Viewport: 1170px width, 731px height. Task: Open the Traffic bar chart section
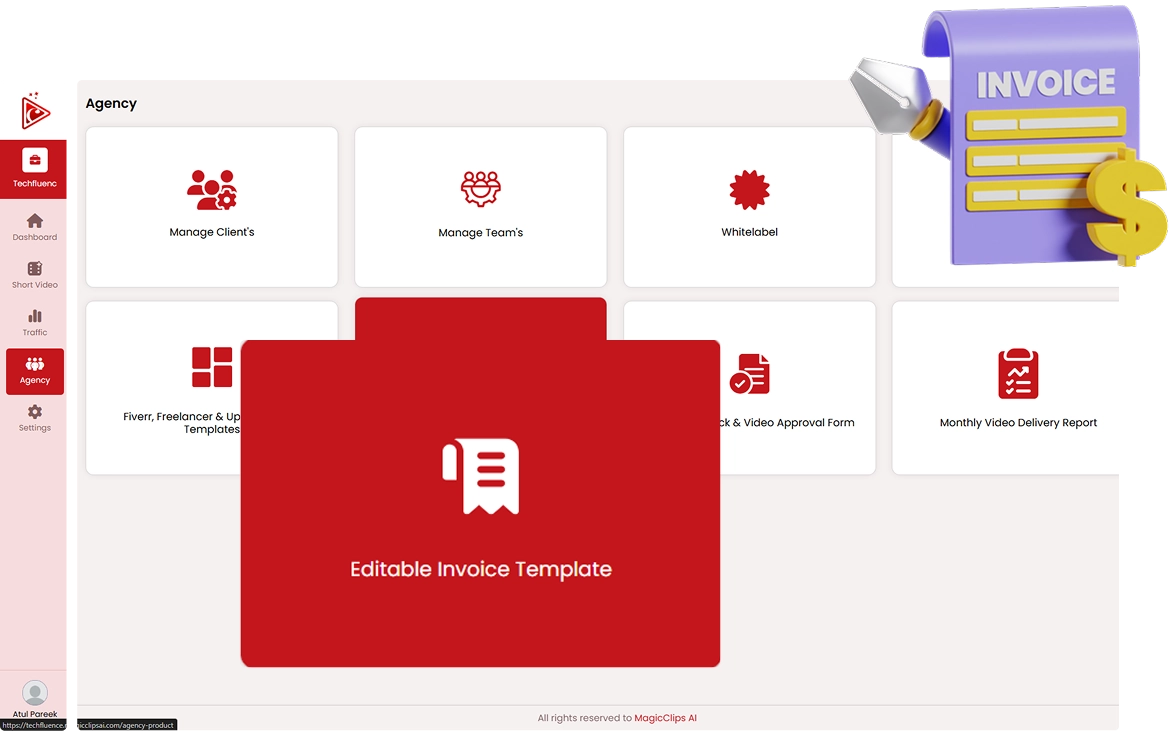click(35, 317)
